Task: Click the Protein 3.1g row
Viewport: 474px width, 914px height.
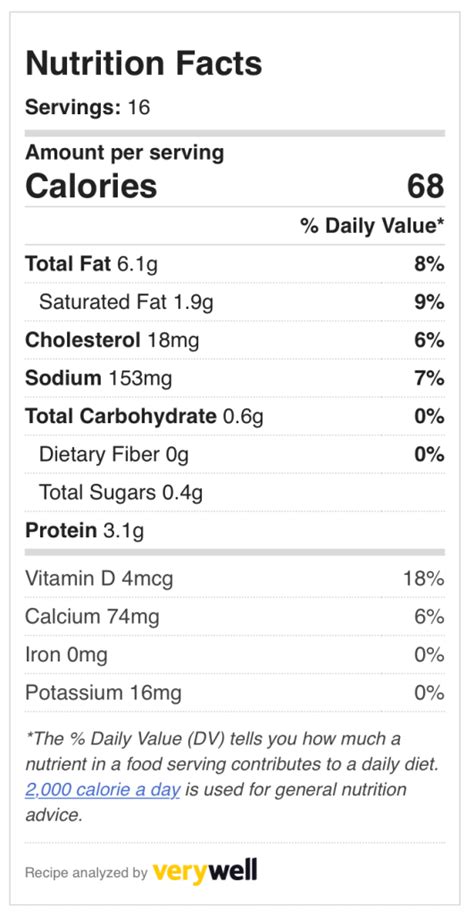Action: pyautogui.click(x=235, y=530)
